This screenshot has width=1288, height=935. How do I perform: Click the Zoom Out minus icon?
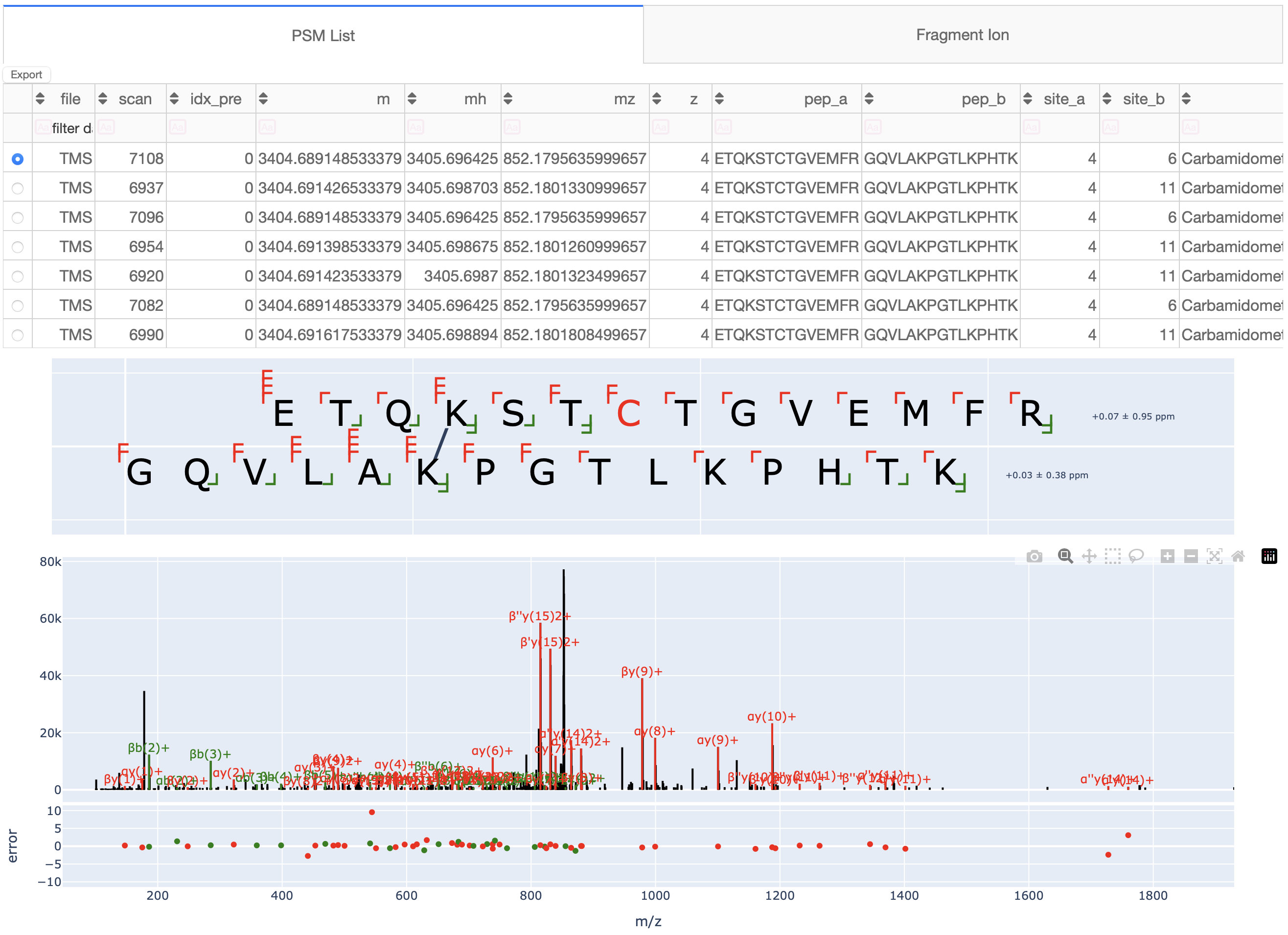tap(1191, 556)
